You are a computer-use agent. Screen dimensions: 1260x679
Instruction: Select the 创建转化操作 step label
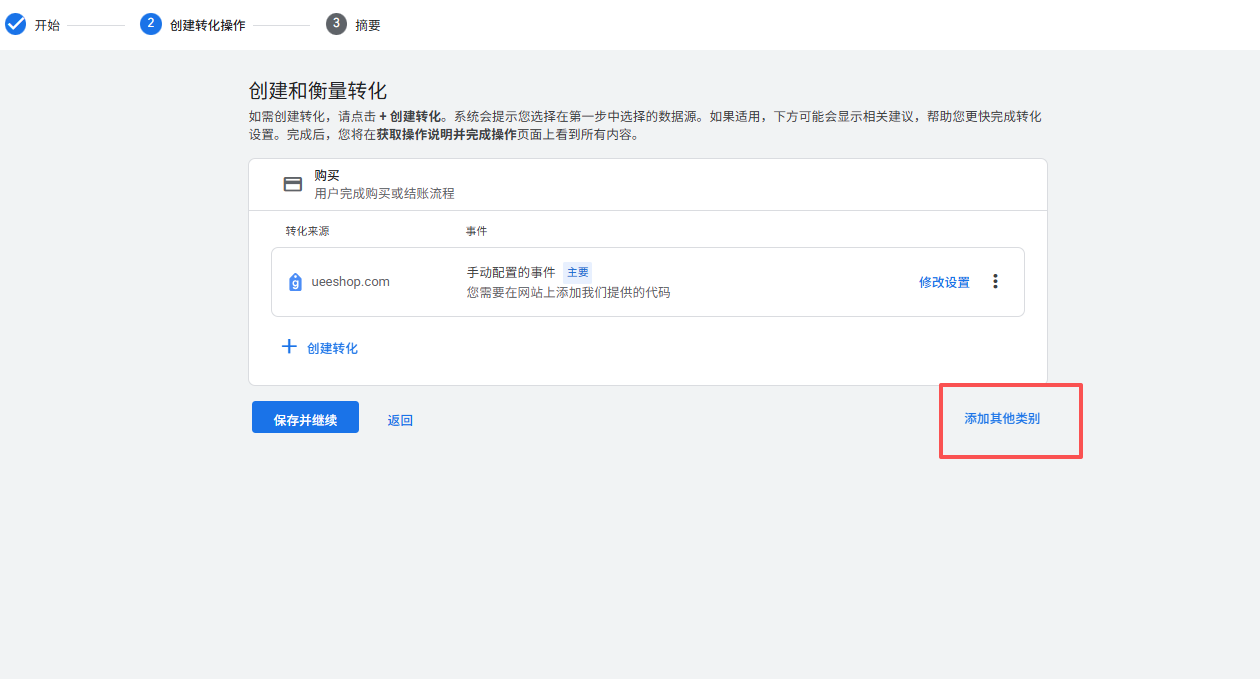[207, 25]
